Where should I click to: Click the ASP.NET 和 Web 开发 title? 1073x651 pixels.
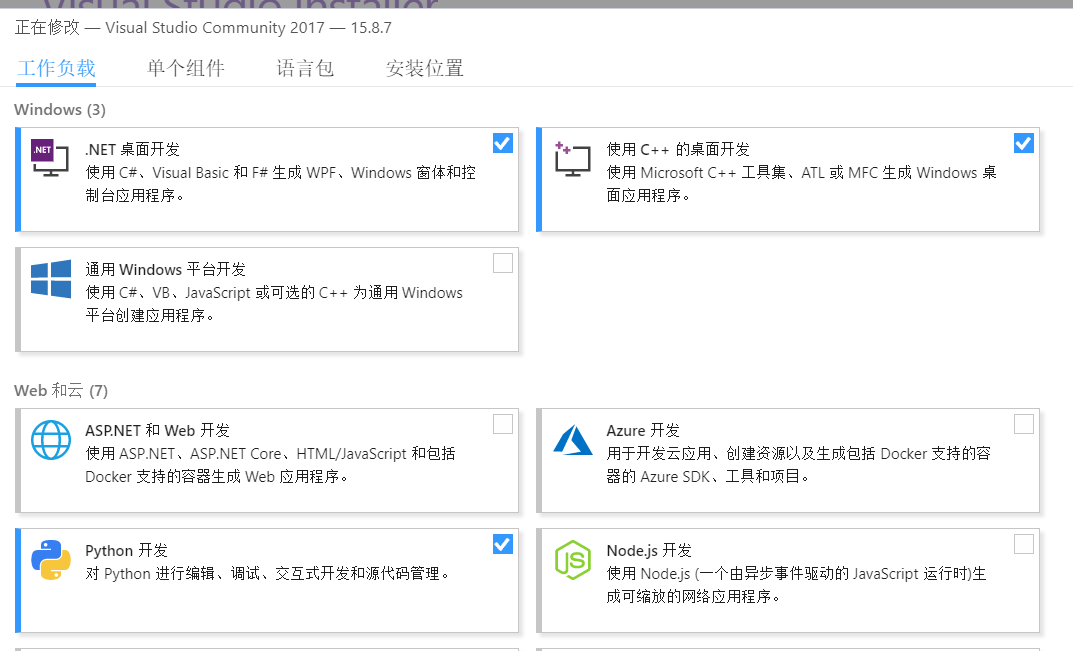click(157, 431)
